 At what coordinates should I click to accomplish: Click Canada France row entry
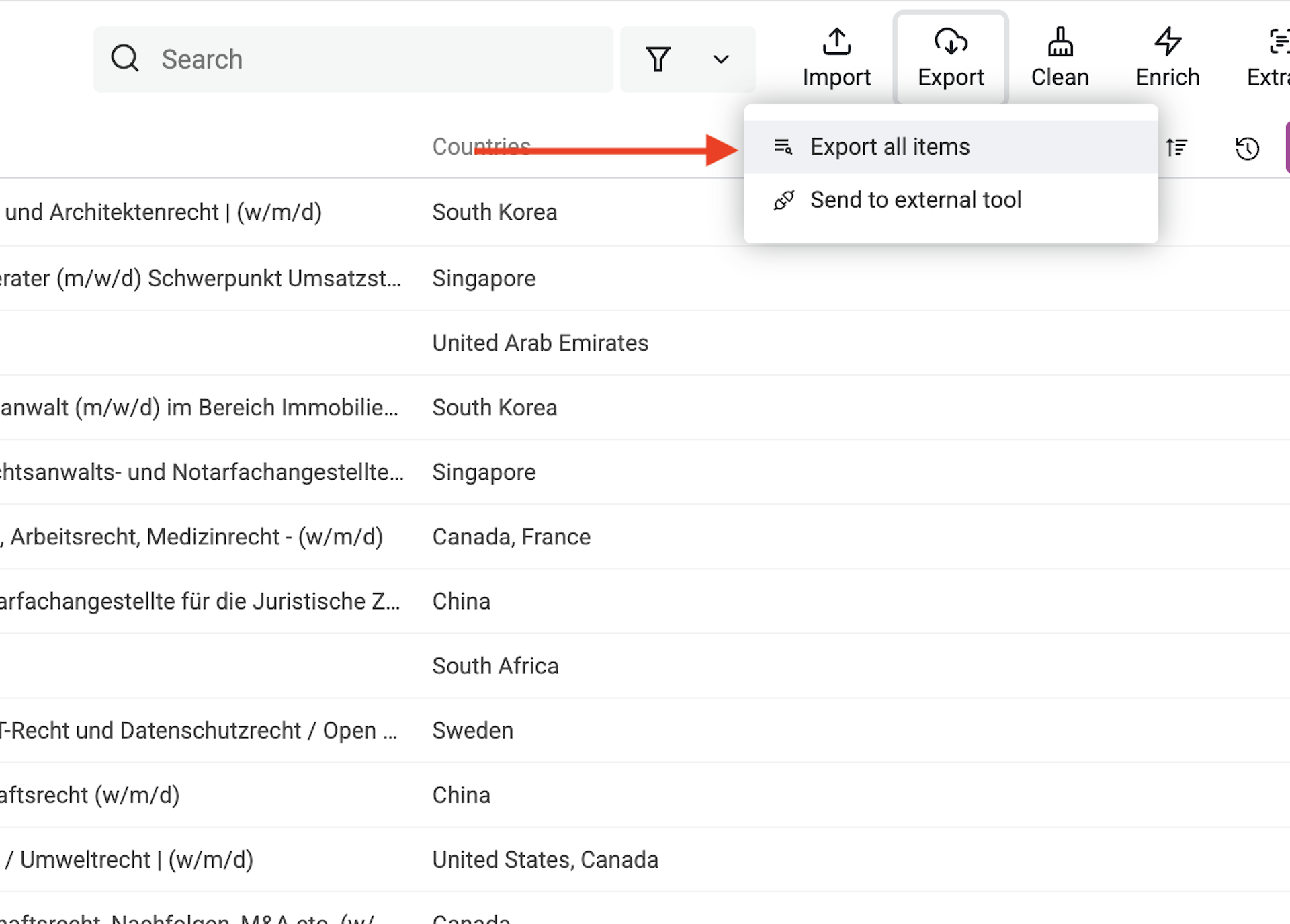[x=511, y=536]
